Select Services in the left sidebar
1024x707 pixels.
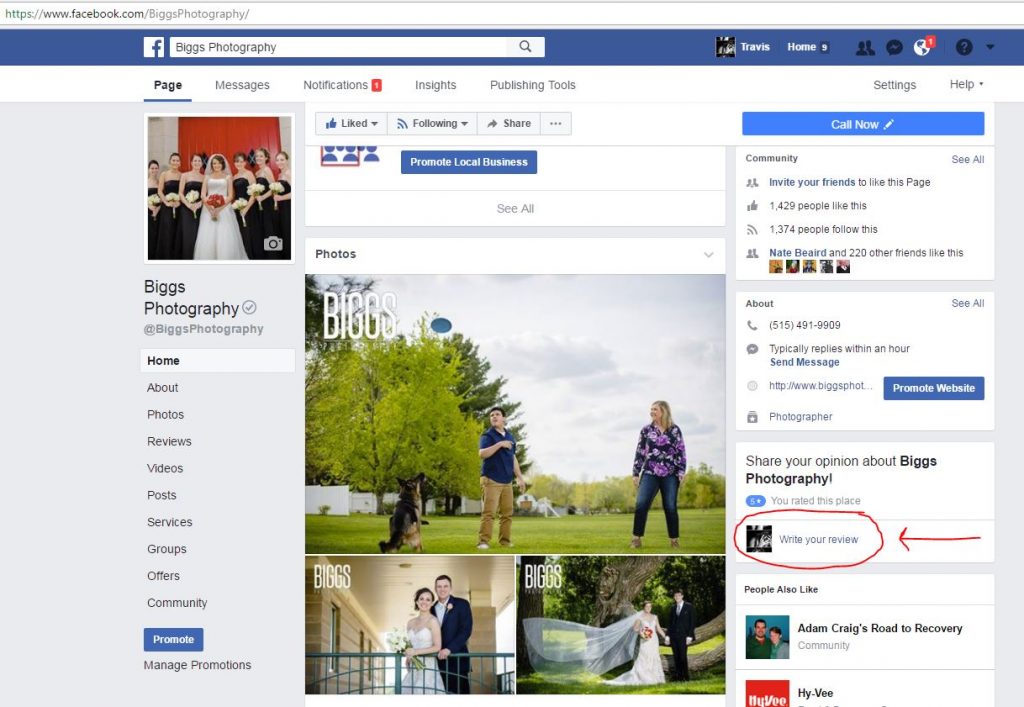coord(170,522)
